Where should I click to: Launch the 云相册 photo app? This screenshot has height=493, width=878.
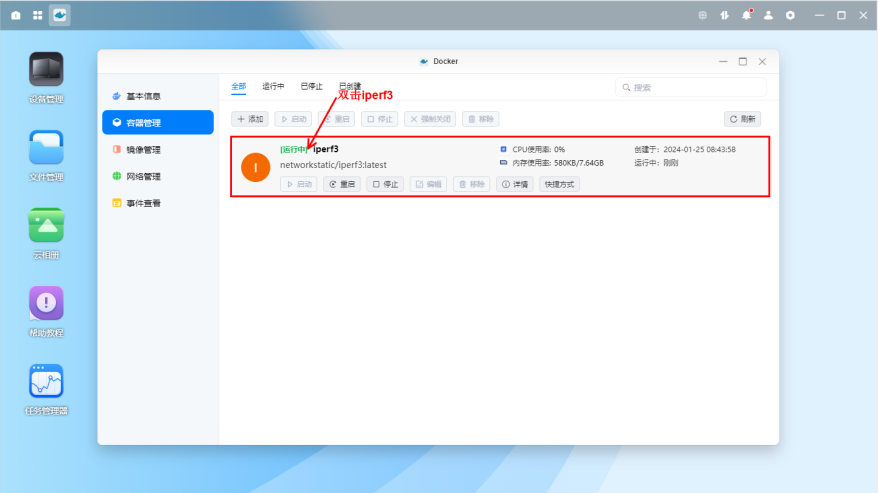click(46, 225)
